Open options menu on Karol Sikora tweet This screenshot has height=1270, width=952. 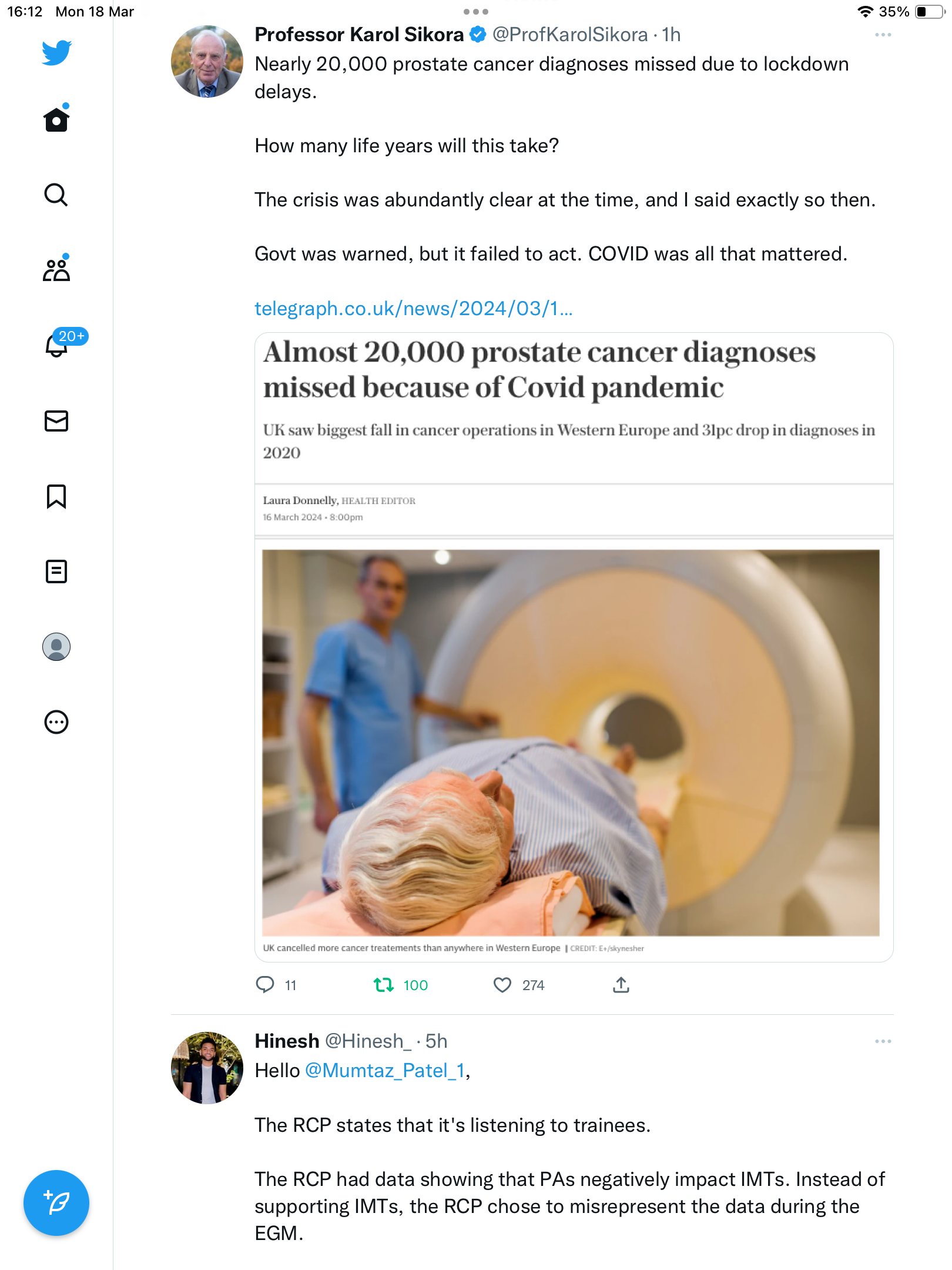click(883, 35)
